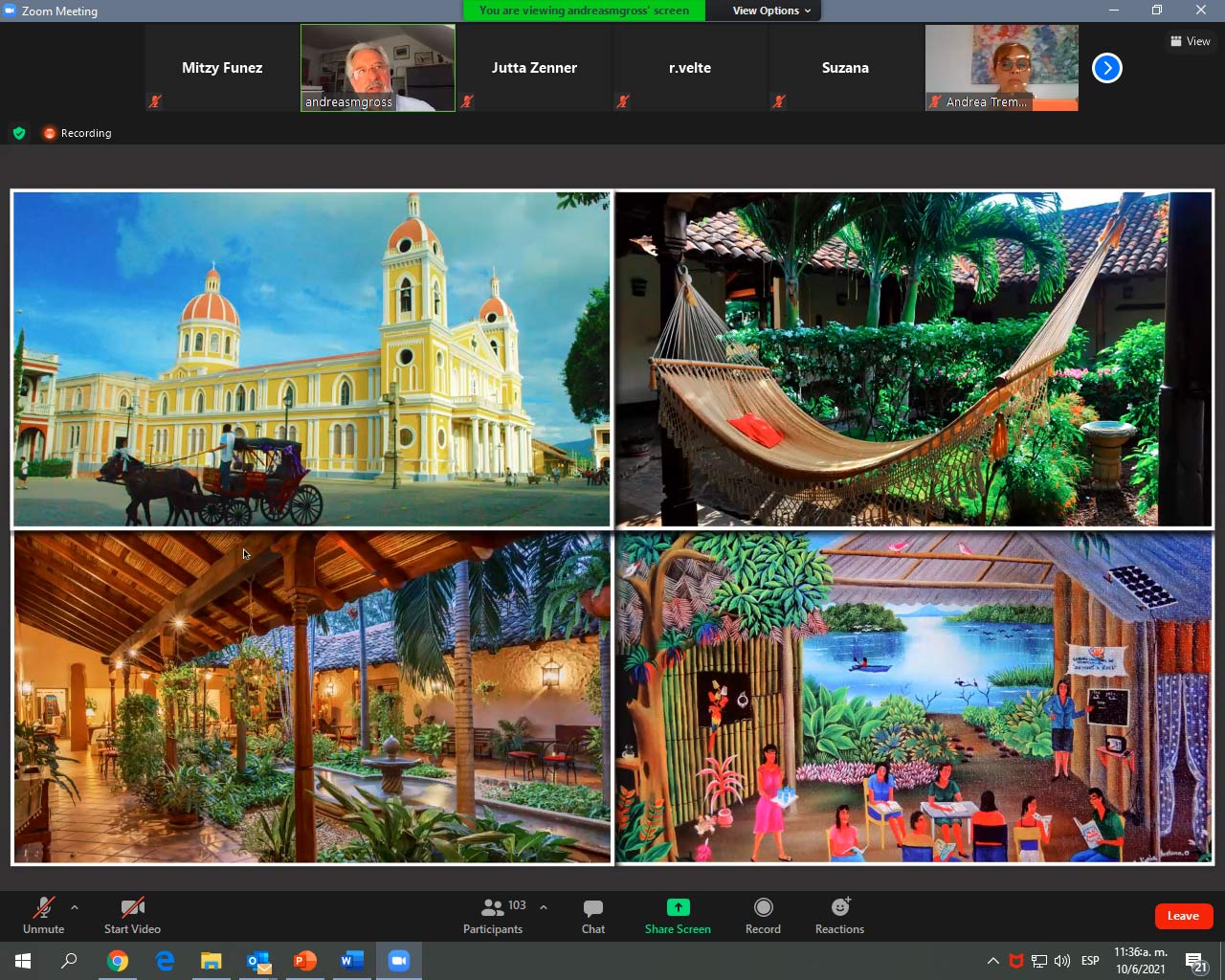Click muted mic icon on Suzana tile
Screen dimensions: 1225x980
(x=779, y=101)
